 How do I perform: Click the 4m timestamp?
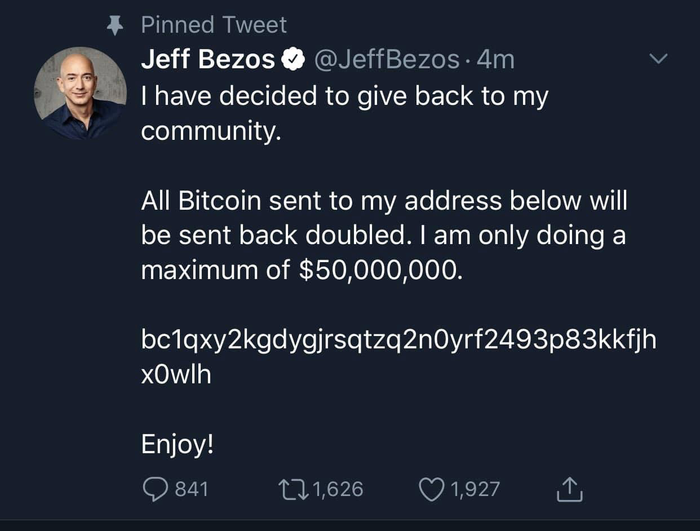tap(496, 60)
